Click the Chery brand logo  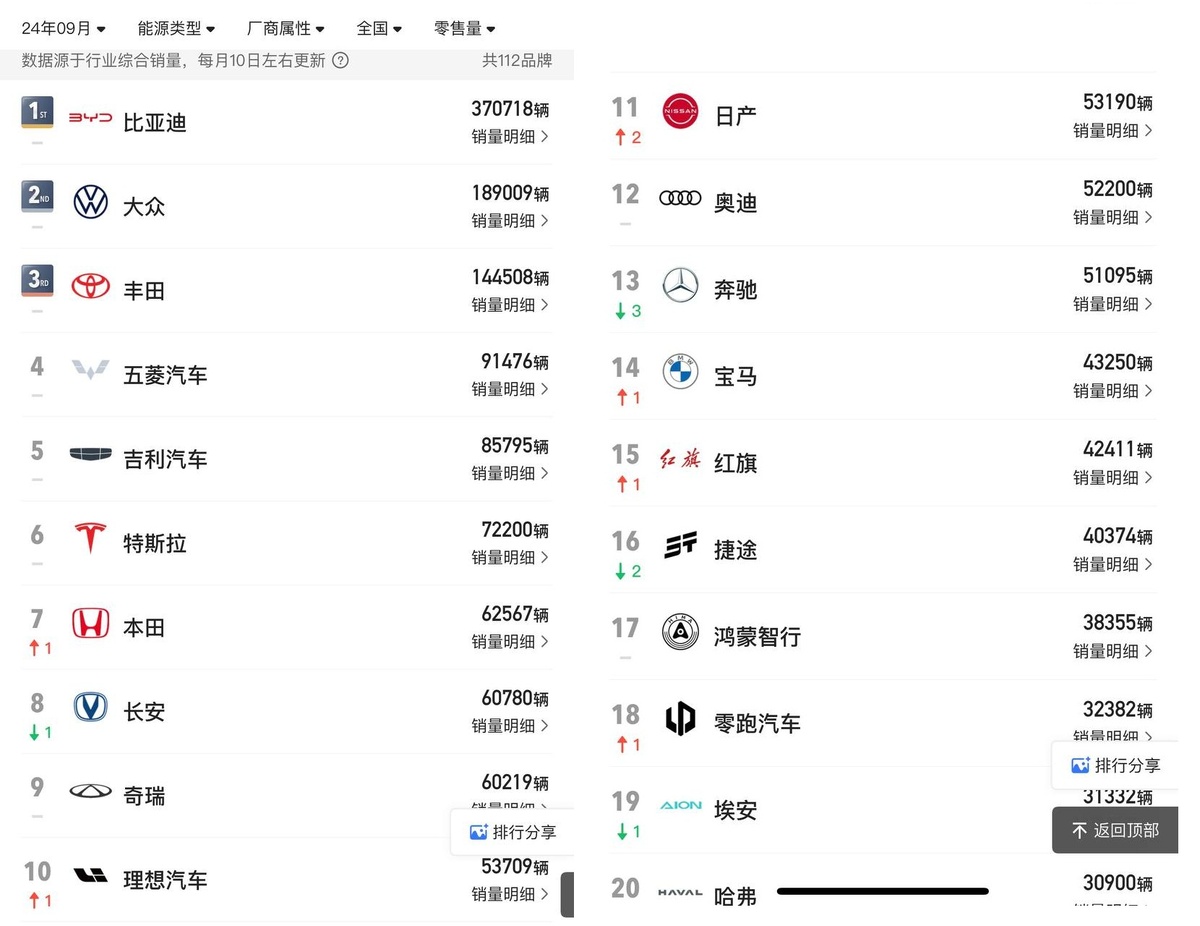90,791
